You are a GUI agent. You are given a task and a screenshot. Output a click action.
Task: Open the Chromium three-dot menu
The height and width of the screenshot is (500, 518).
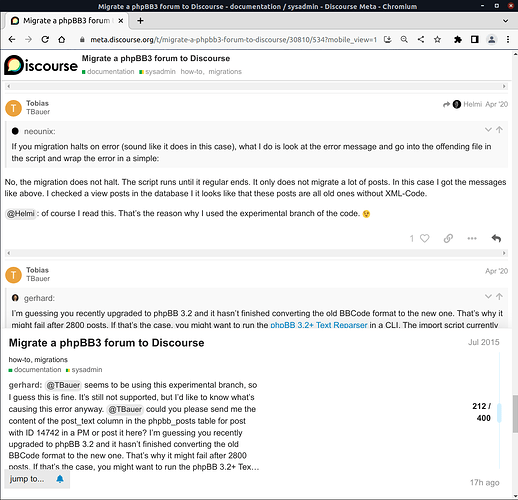coord(508,40)
